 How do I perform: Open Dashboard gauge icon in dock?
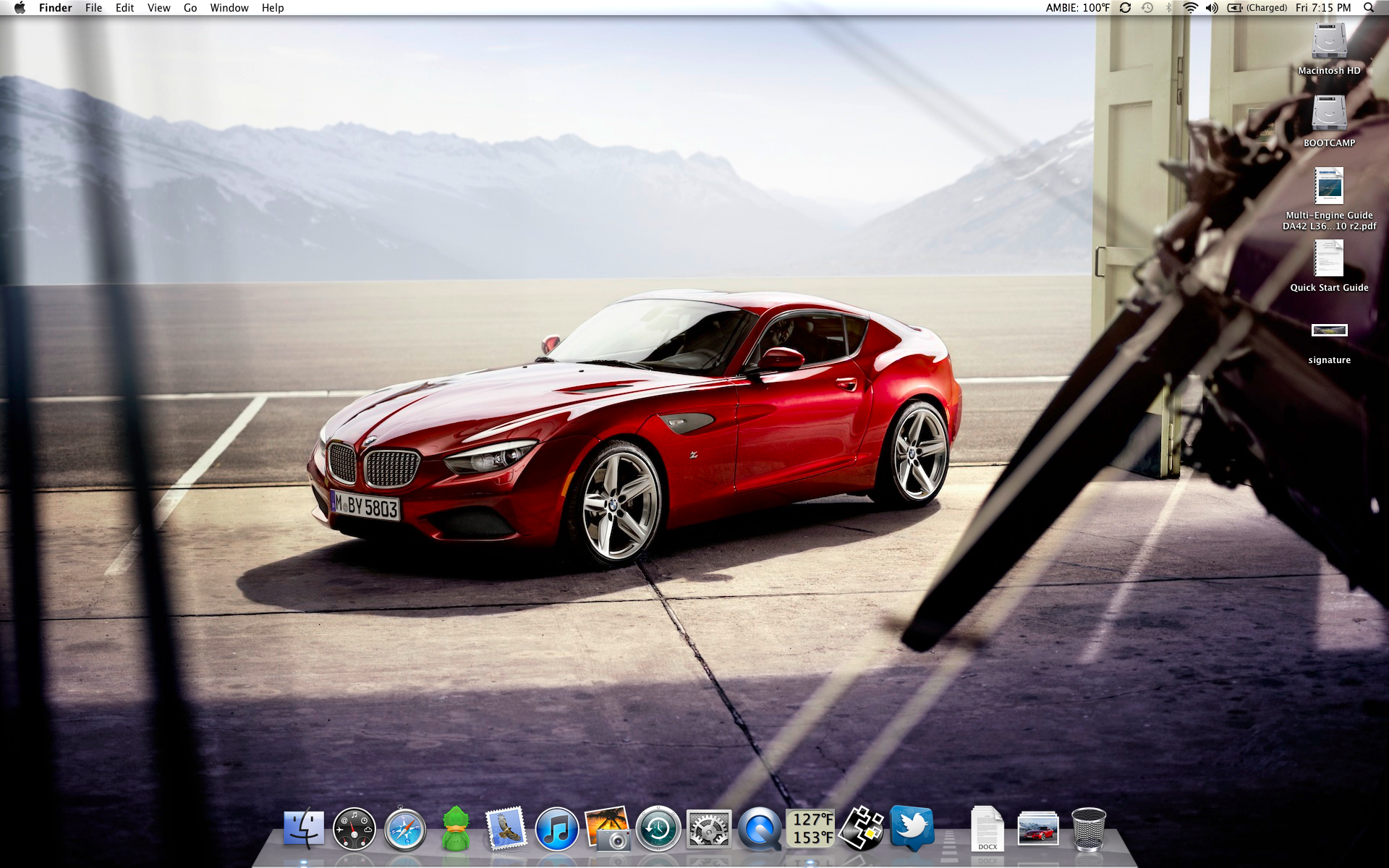[354, 829]
